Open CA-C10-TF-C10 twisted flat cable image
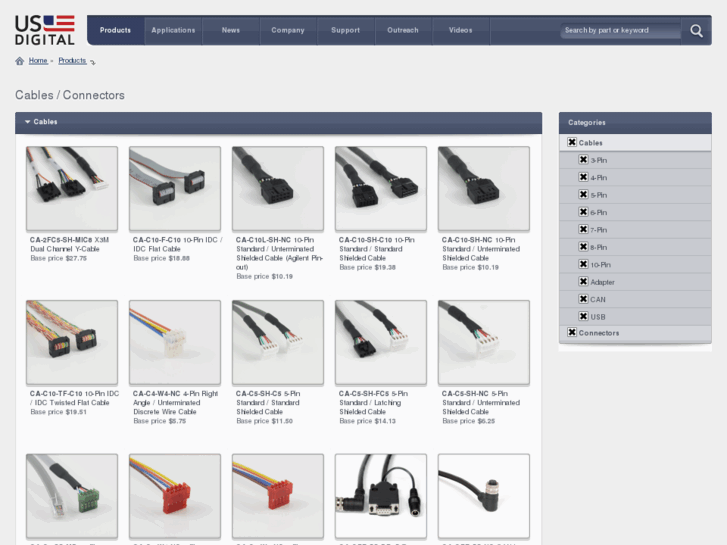727x545 pixels. coord(72,342)
